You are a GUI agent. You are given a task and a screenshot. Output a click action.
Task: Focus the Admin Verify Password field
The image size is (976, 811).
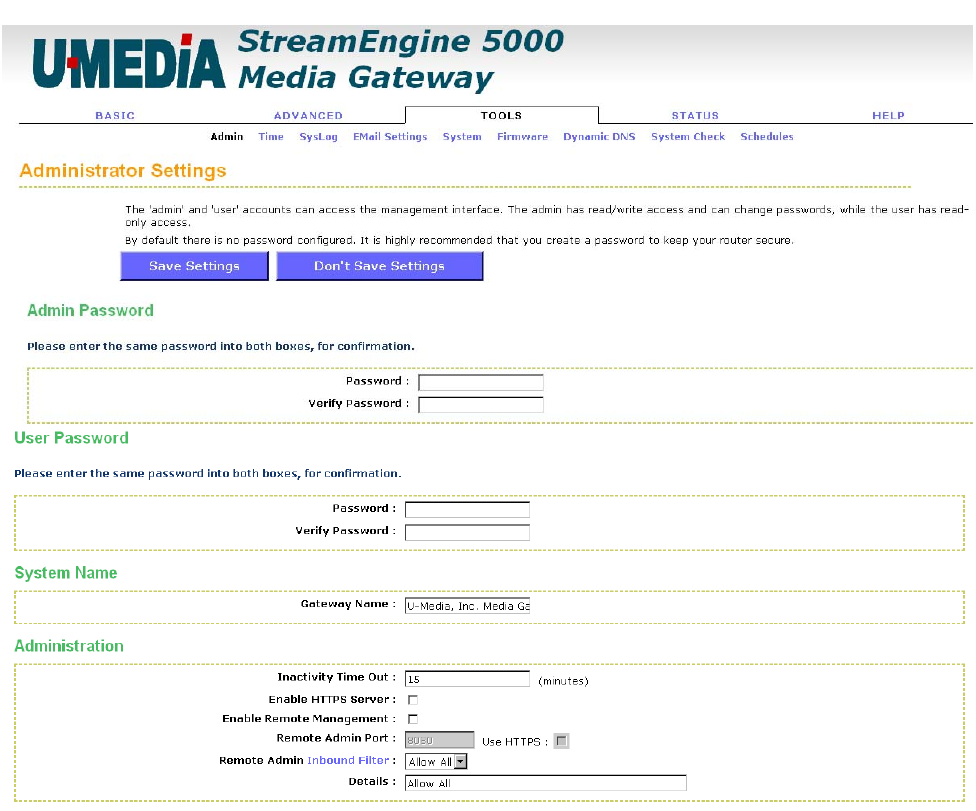click(481, 405)
